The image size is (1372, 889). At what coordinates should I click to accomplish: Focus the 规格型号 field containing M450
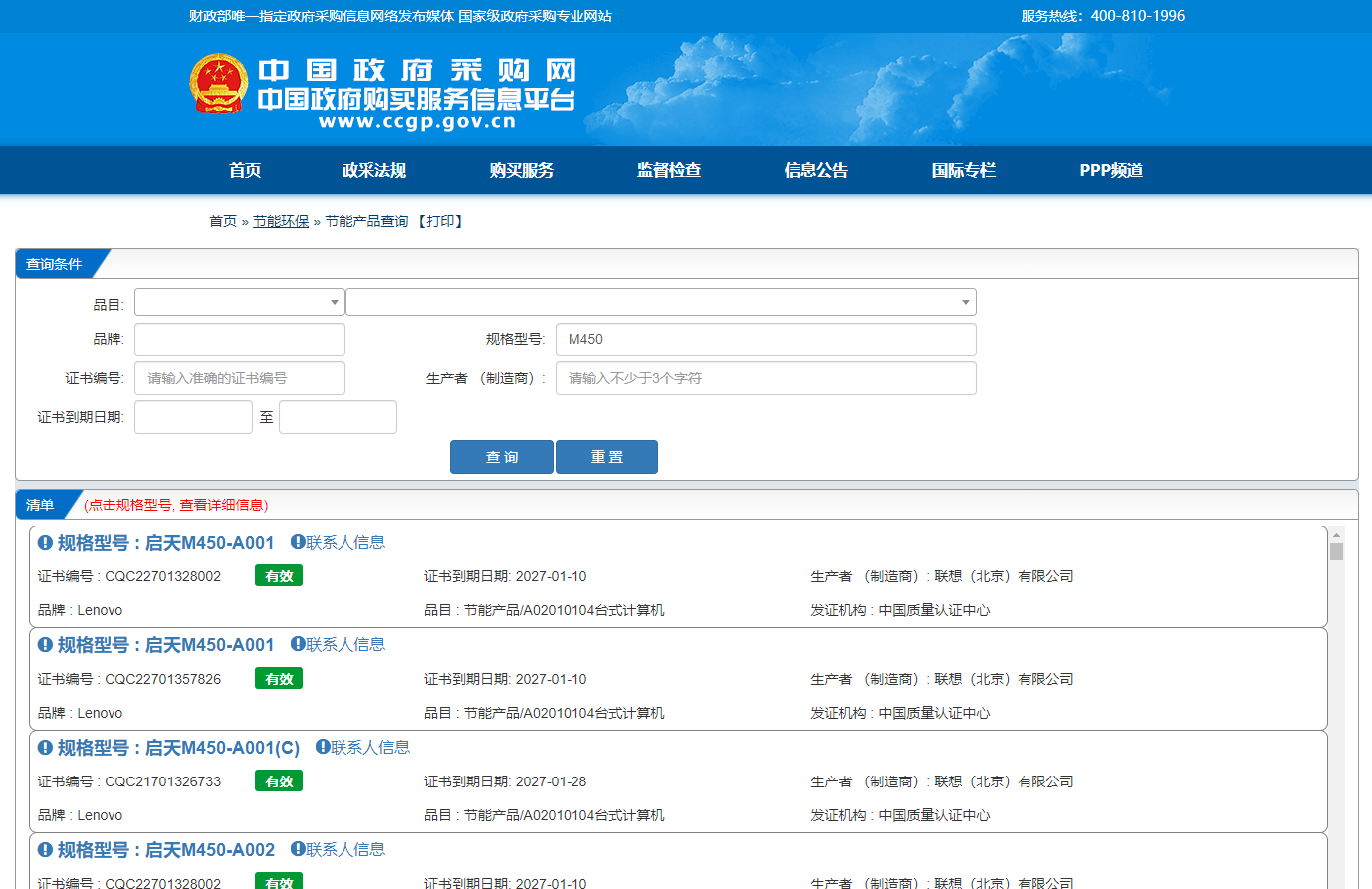click(x=766, y=339)
